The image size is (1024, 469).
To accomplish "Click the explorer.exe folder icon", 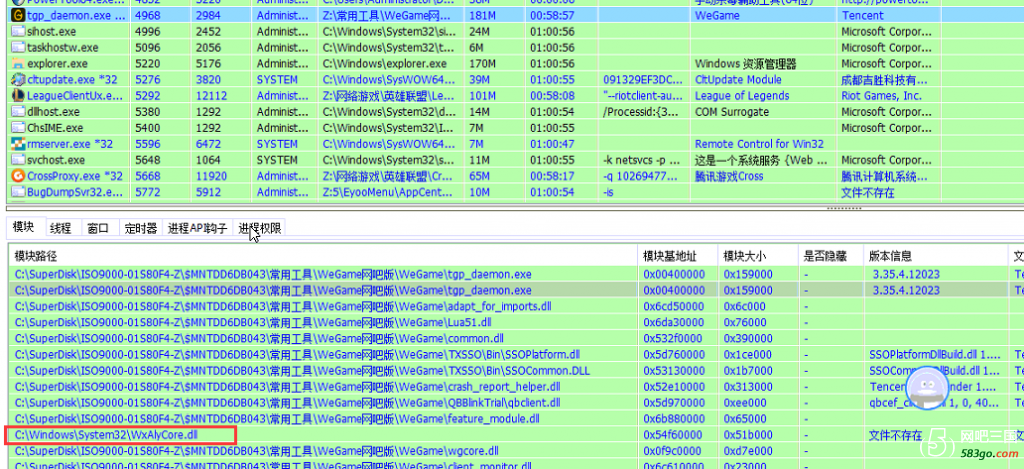I will click(x=18, y=63).
